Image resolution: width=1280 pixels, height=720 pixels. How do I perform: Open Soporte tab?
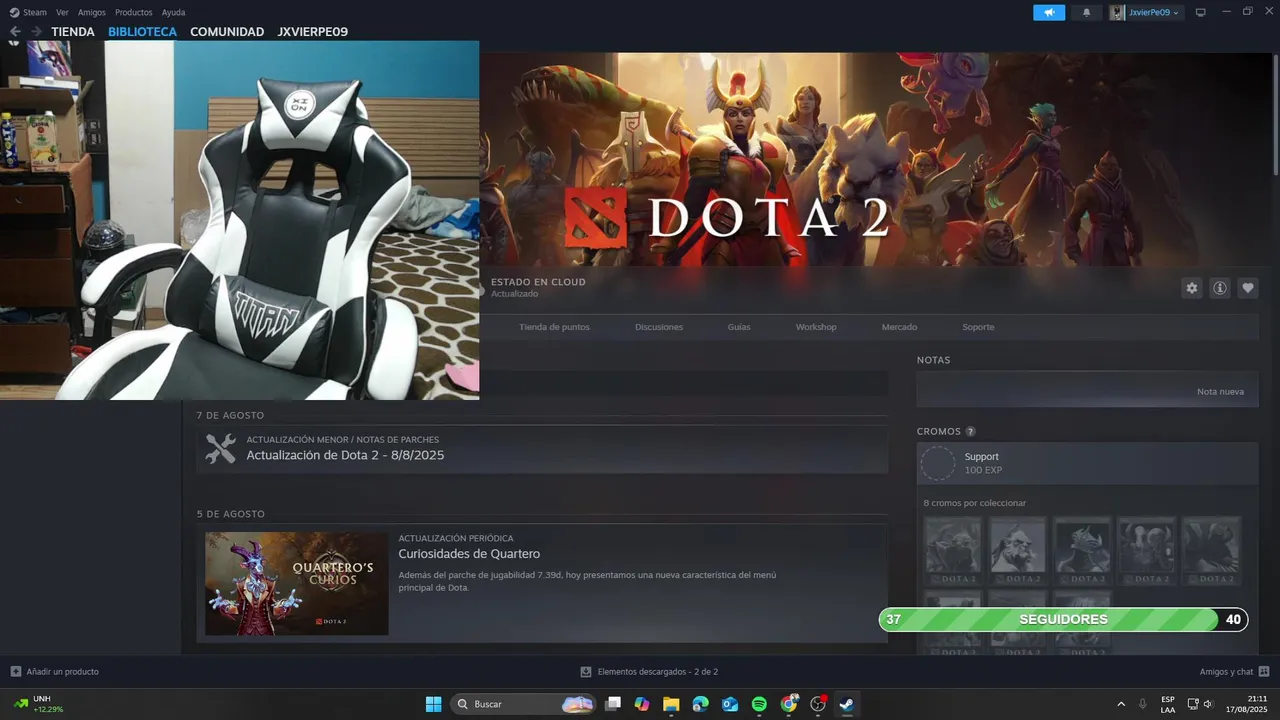978,327
